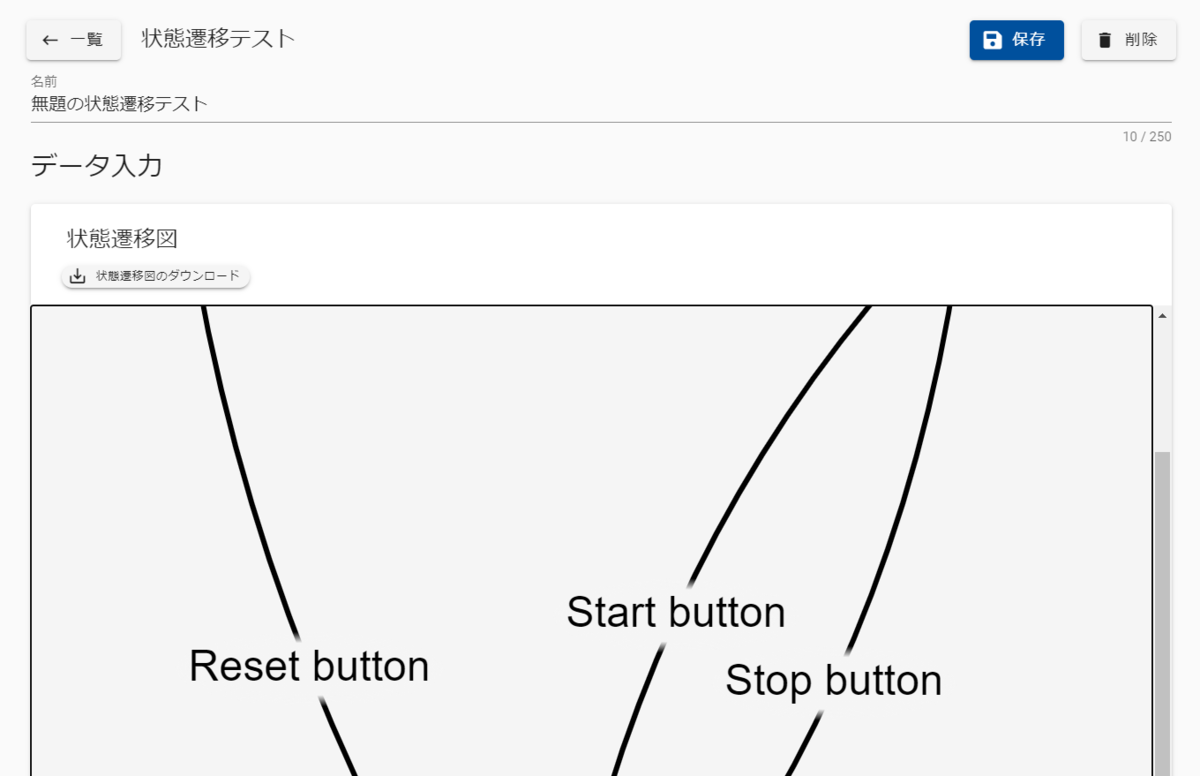The width and height of the screenshot is (1200, 776).
Task: Select the Start button label in the diagram
Action: (x=676, y=612)
